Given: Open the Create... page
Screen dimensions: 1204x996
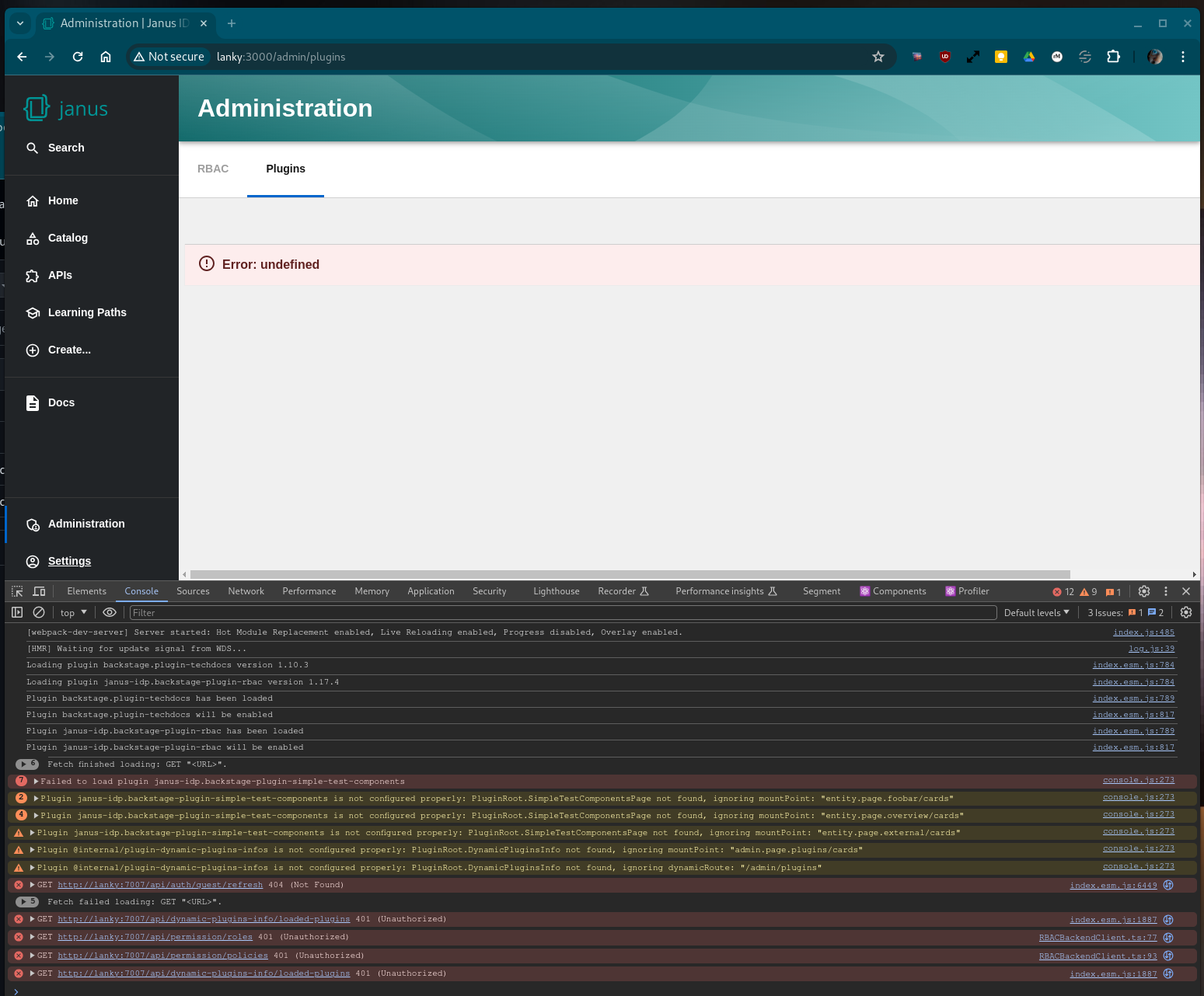Looking at the screenshot, I should point(58,350).
